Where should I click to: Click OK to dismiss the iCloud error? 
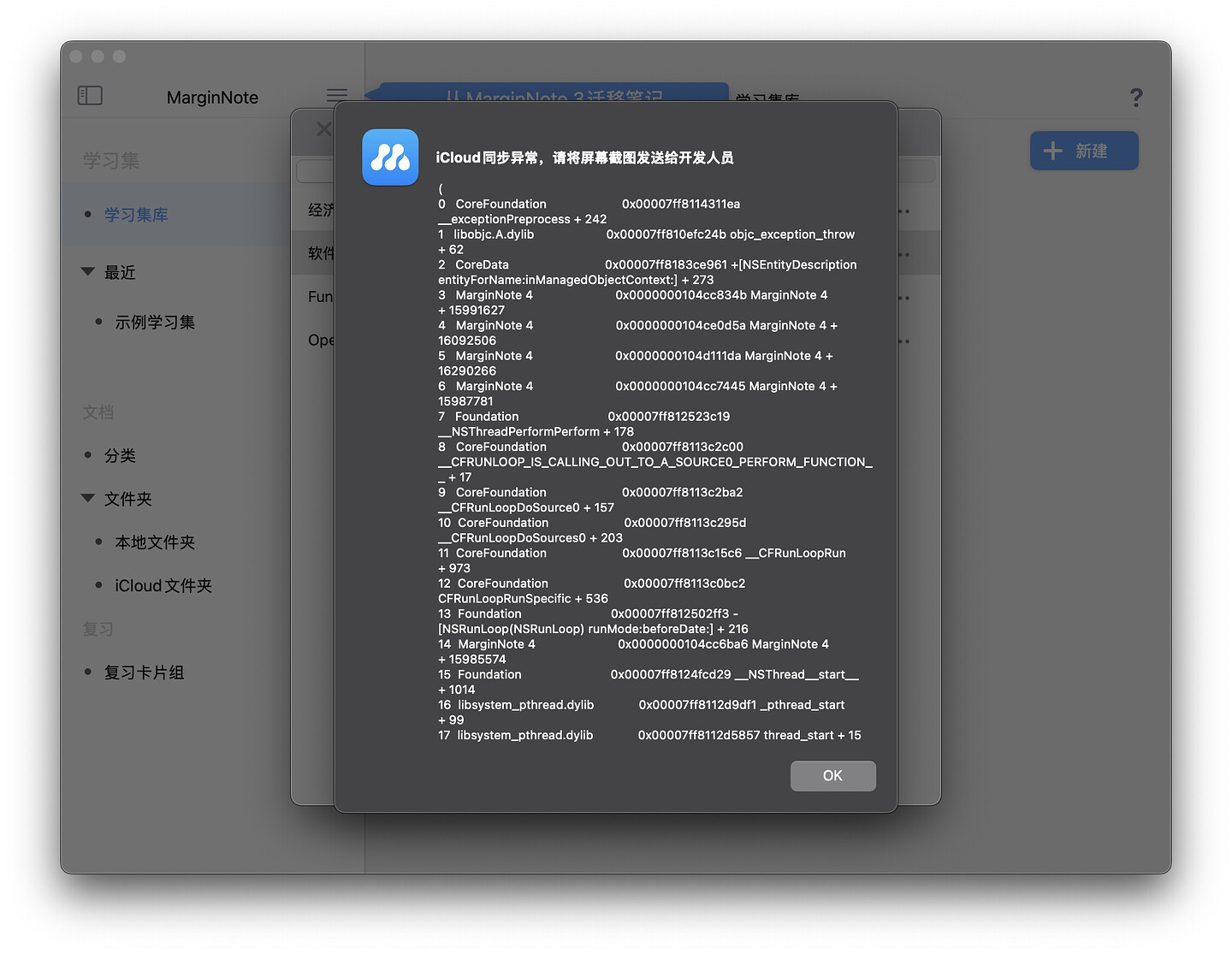click(x=832, y=775)
